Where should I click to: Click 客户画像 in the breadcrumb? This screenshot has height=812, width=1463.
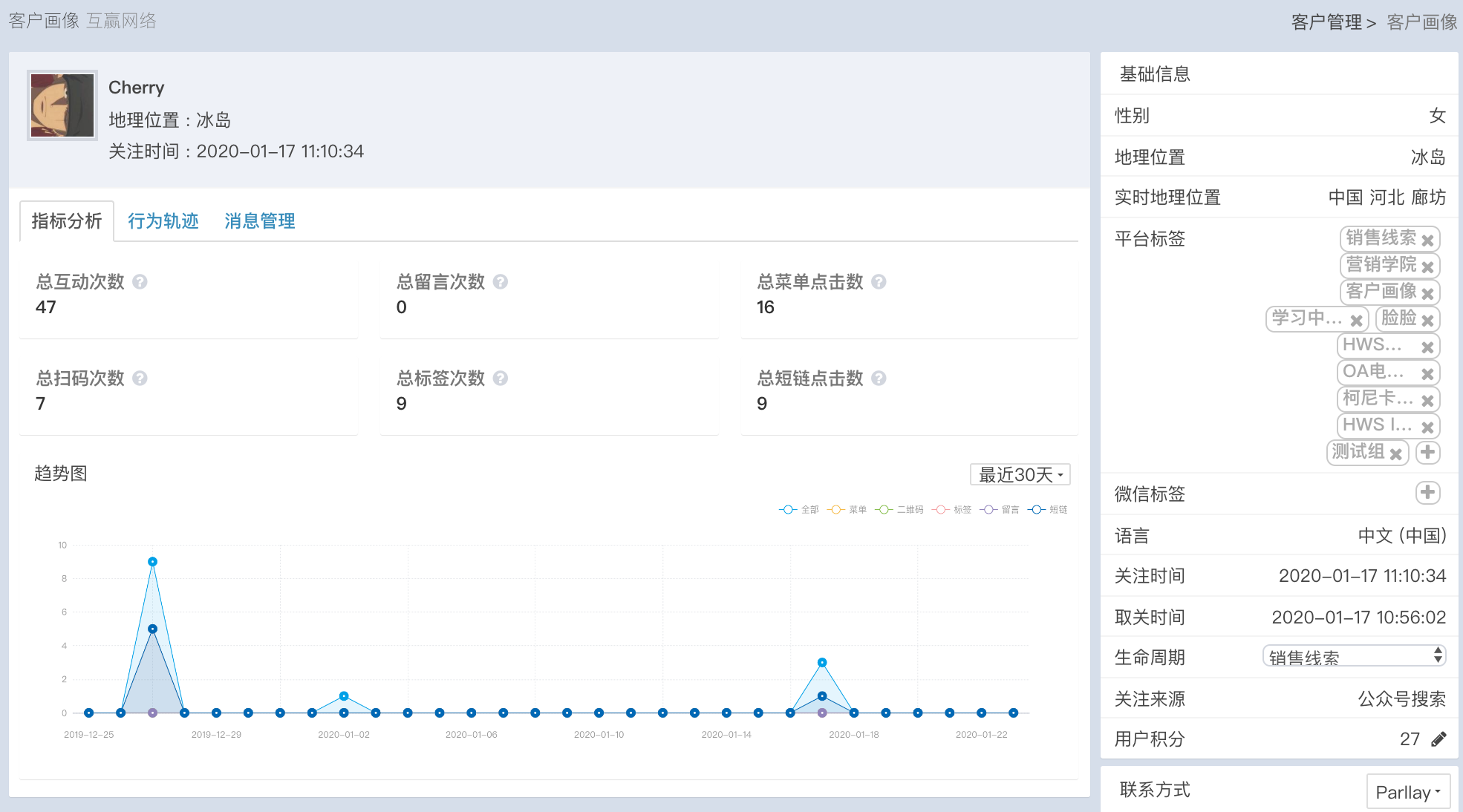(x=1422, y=22)
